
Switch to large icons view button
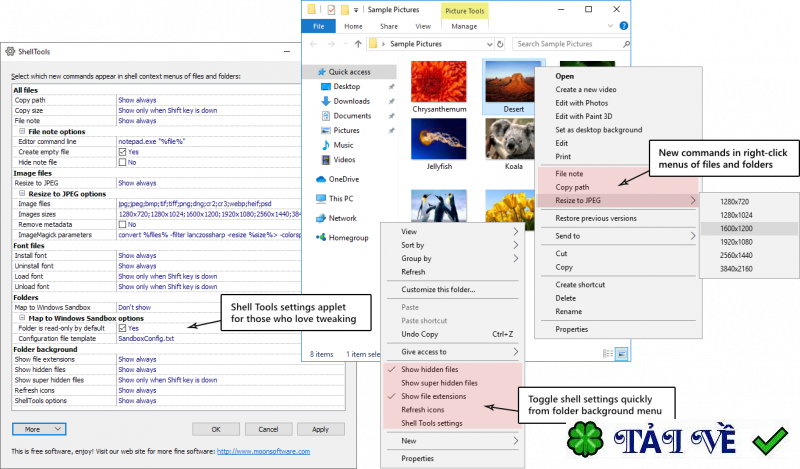click(x=621, y=353)
